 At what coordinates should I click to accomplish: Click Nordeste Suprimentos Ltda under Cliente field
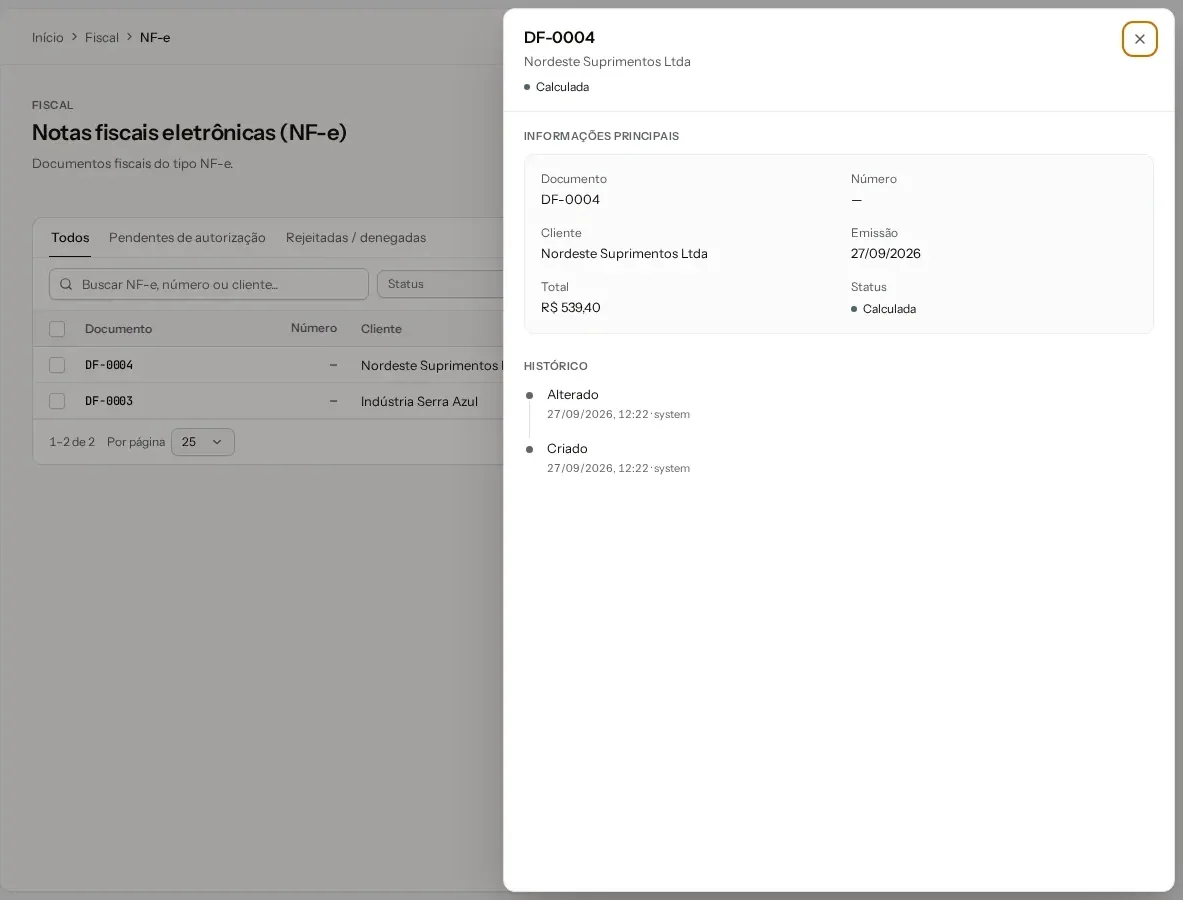click(x=624, y=253)
